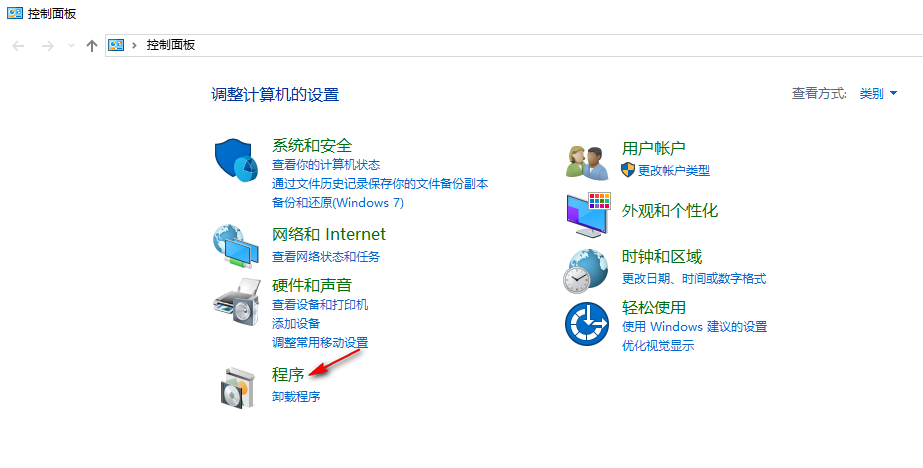Open the 网络和 Internet globe icon
The image size is (923, 468).
[x=235, y=245]
